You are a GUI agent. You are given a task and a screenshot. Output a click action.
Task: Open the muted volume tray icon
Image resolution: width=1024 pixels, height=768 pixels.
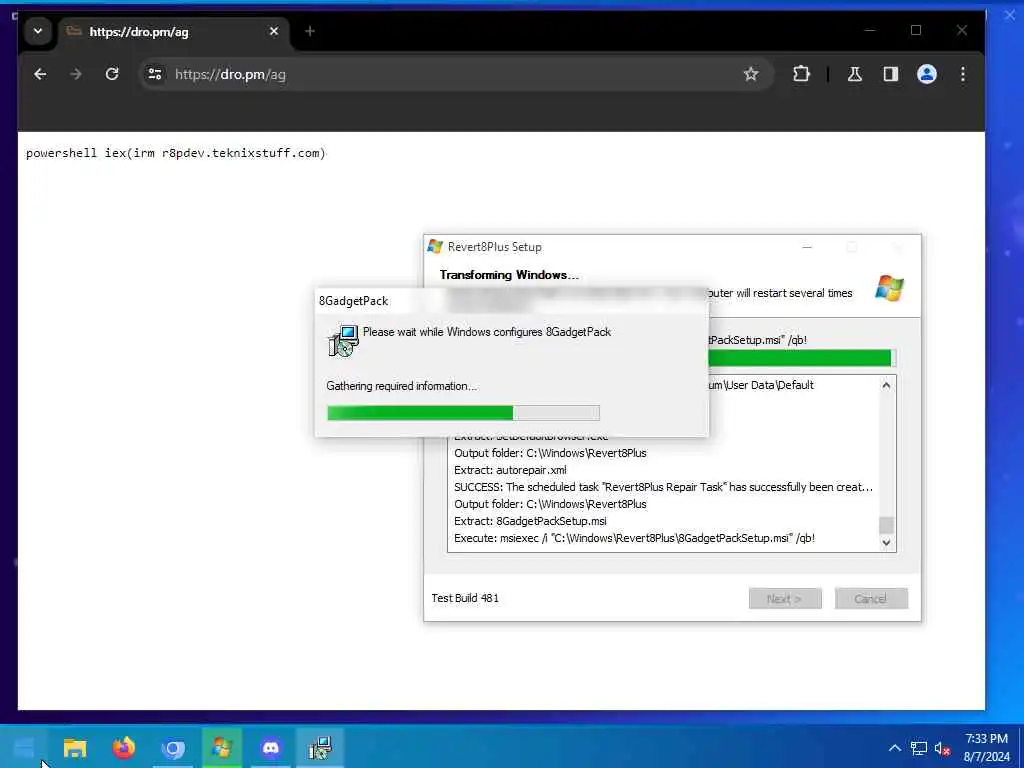pyautogui.click(x=942, y=748)
